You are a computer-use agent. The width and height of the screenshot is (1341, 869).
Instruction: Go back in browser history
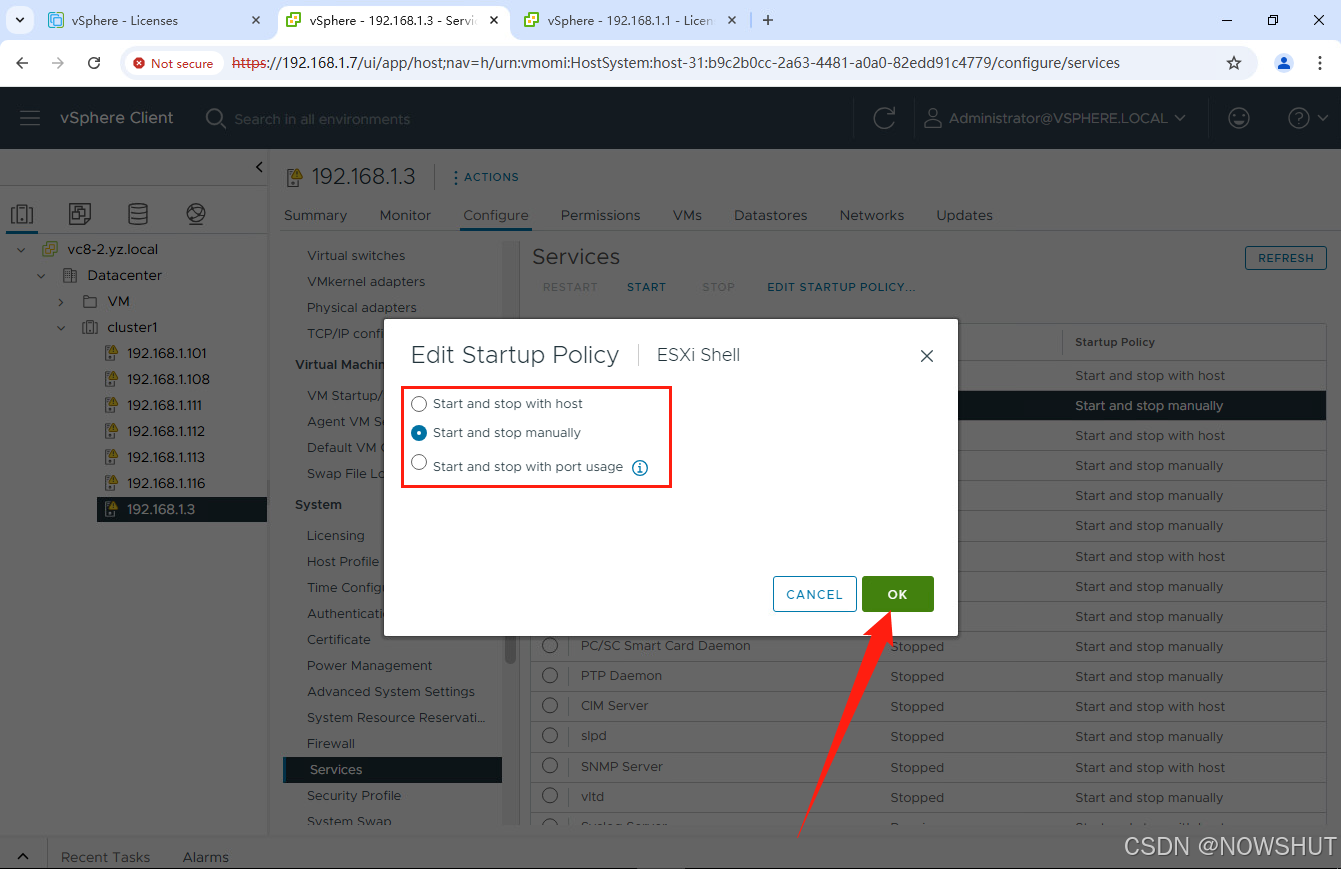22,63
